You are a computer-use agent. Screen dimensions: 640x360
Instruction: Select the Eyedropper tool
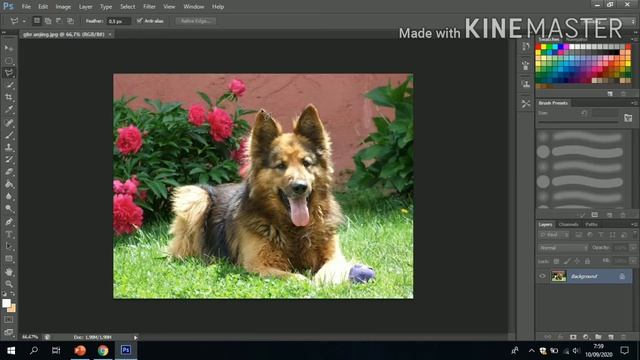pos(9,109)
